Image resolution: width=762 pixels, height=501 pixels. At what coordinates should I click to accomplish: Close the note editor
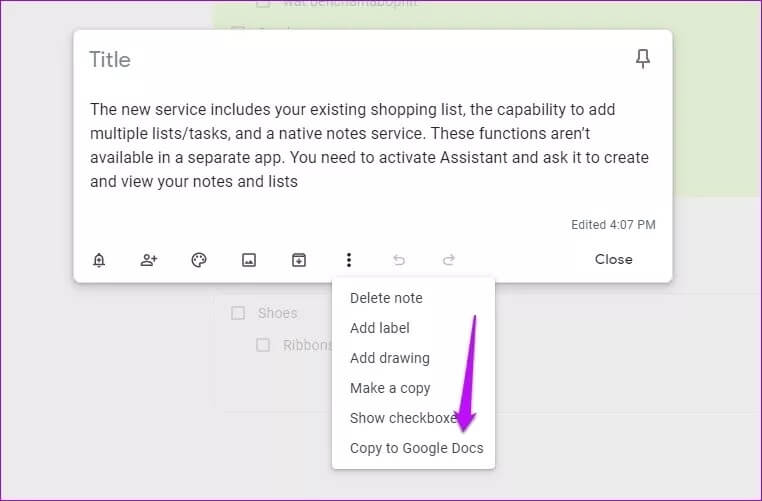click(613, 259)
